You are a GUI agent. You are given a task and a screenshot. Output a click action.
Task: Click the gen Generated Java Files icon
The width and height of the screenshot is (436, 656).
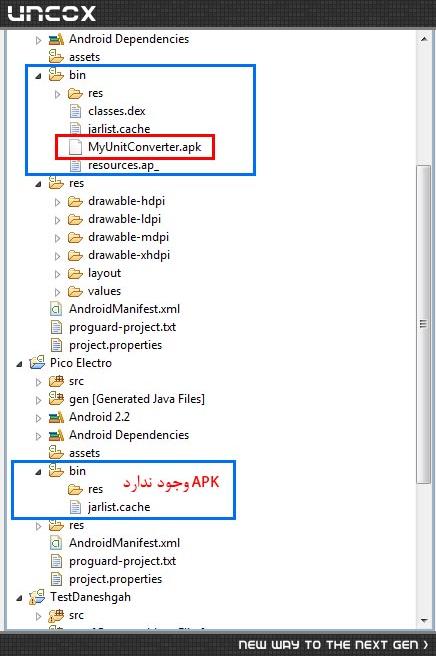pyautogui.click(x=56, y=399)
